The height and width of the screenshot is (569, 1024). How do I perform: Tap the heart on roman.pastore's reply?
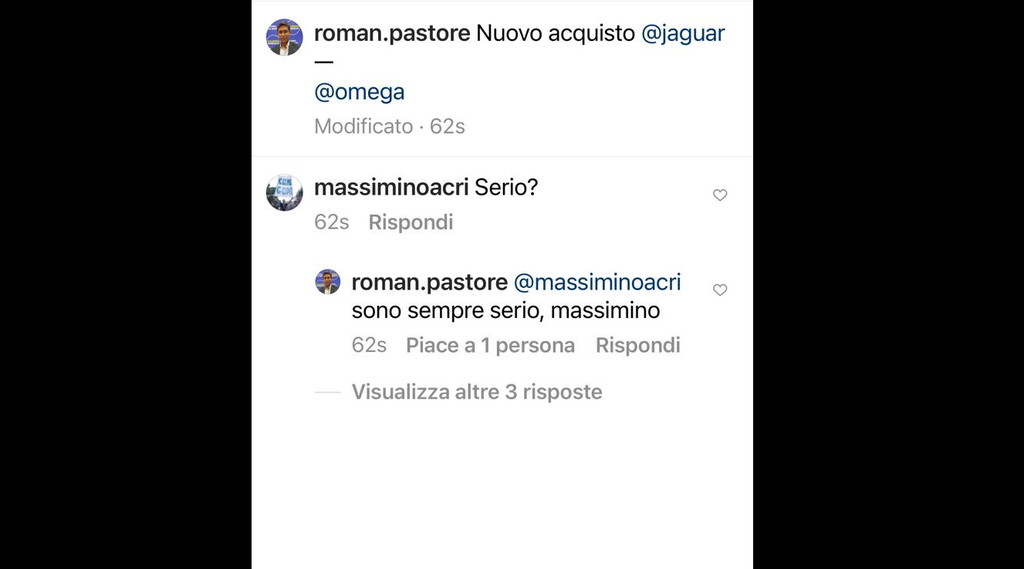tap(720, 290)
